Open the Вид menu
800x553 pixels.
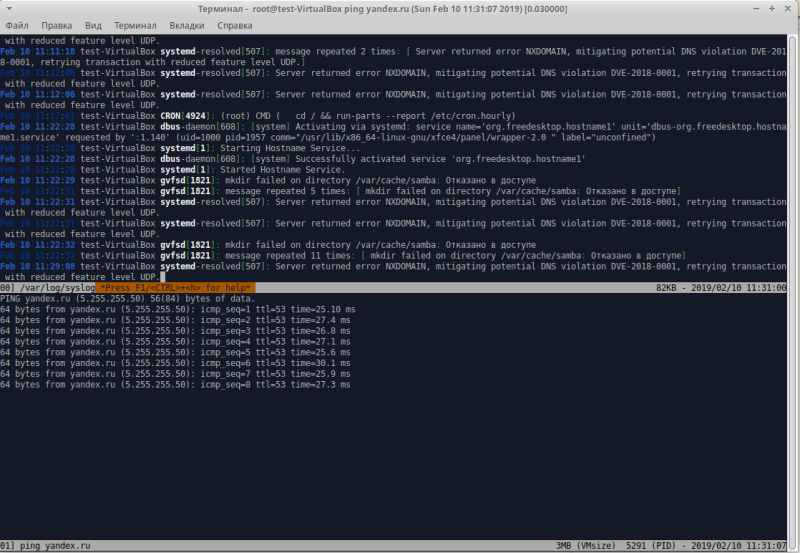coord(93,23)
